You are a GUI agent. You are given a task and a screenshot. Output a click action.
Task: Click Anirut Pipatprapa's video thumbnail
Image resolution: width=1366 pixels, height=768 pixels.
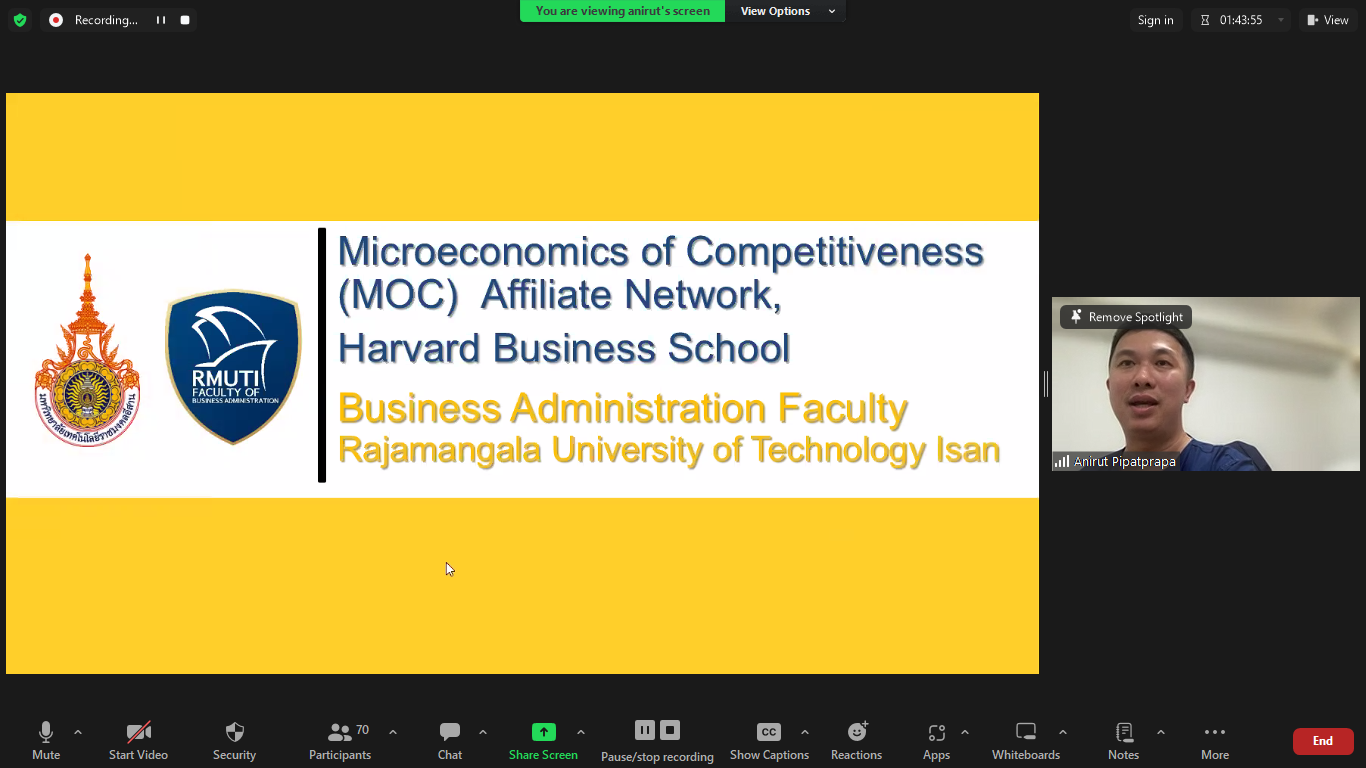tap(1206, 384)
